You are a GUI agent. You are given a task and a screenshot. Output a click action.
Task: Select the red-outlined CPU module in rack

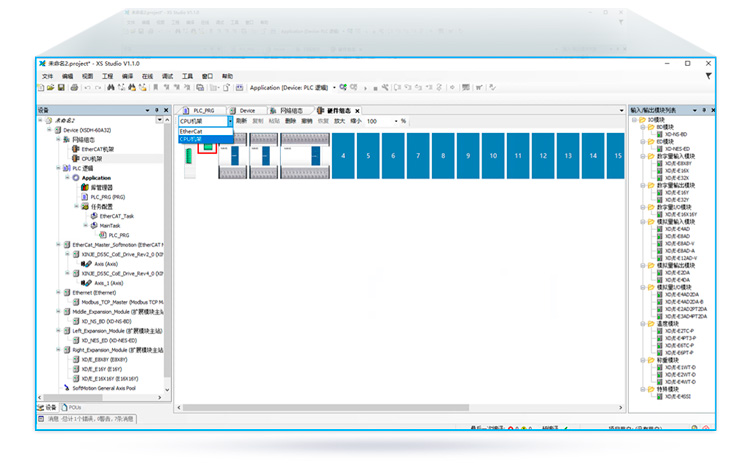pyautogui.click(x=208, y=148)
